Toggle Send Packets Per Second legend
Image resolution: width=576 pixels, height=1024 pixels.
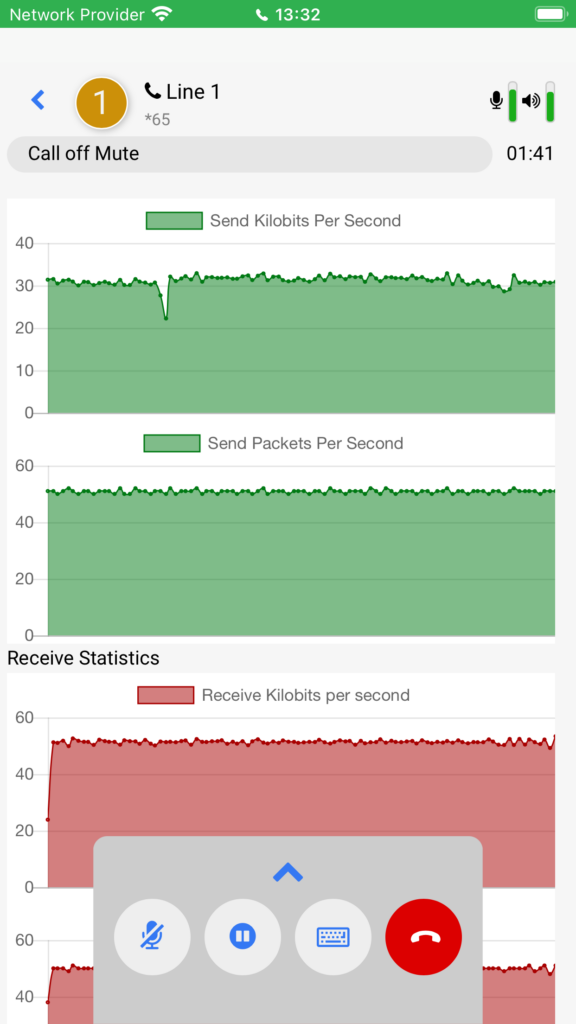point(273,443)
